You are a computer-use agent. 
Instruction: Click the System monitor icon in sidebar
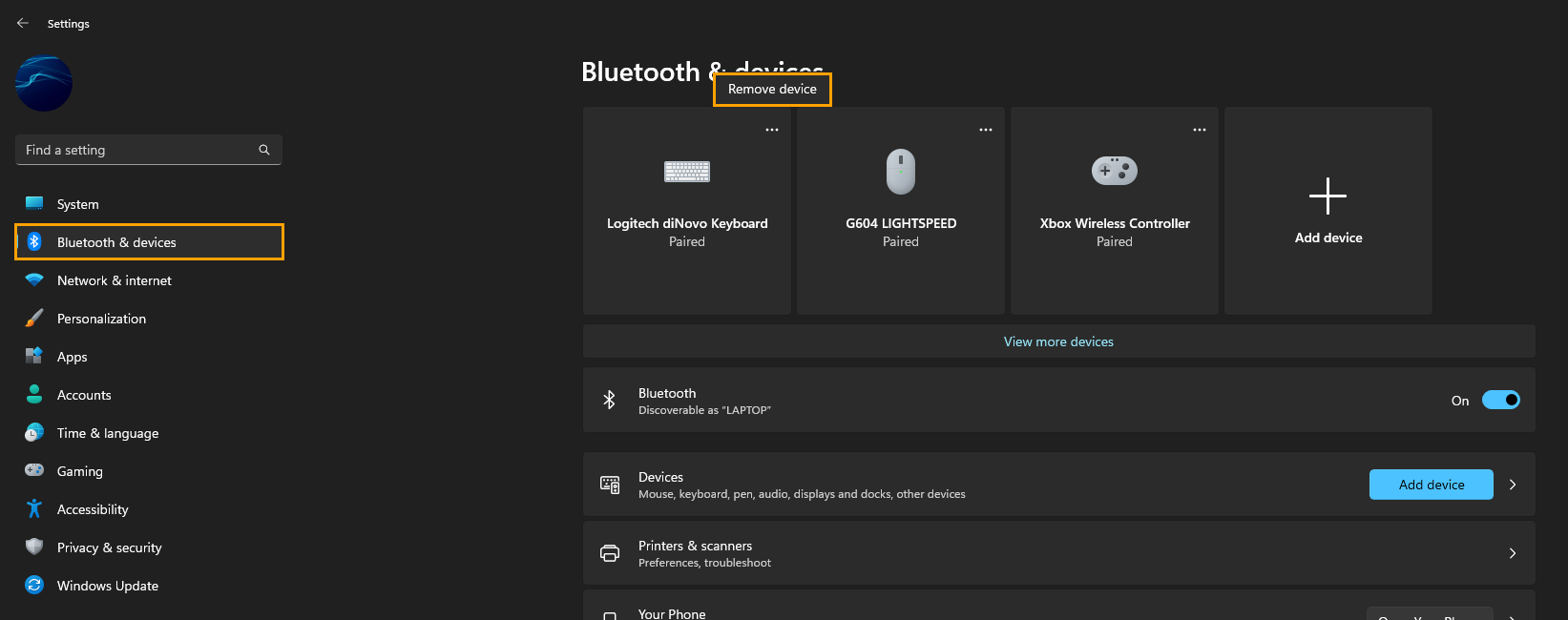point(34,203)
